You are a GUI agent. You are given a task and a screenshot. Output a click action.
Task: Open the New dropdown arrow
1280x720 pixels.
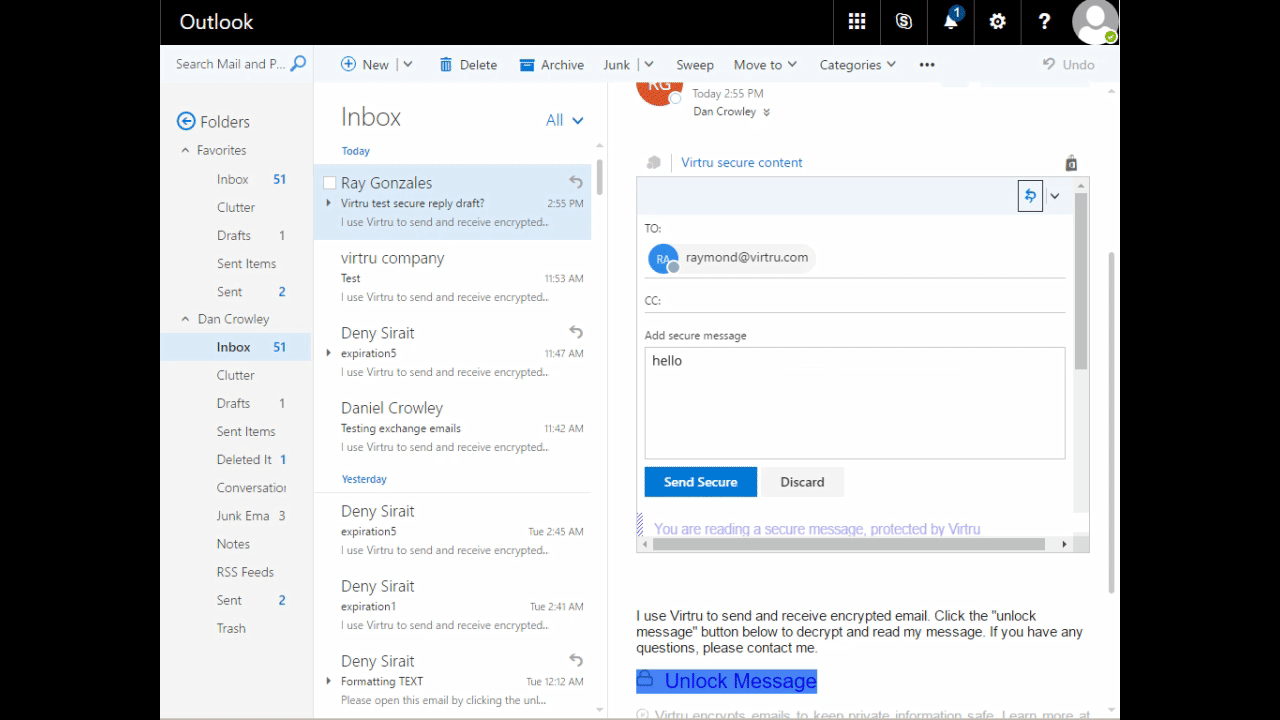point(407,64)
